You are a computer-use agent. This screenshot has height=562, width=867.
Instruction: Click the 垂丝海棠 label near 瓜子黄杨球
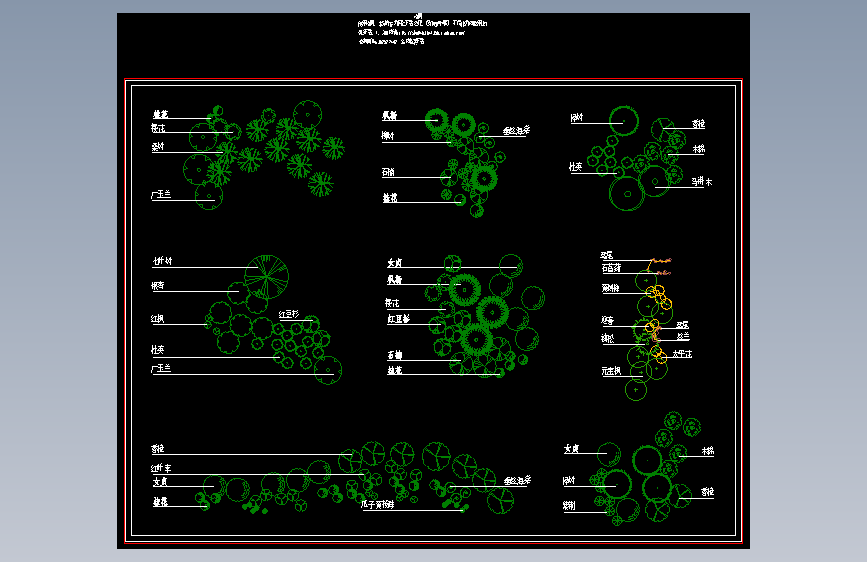click(517, 480)
